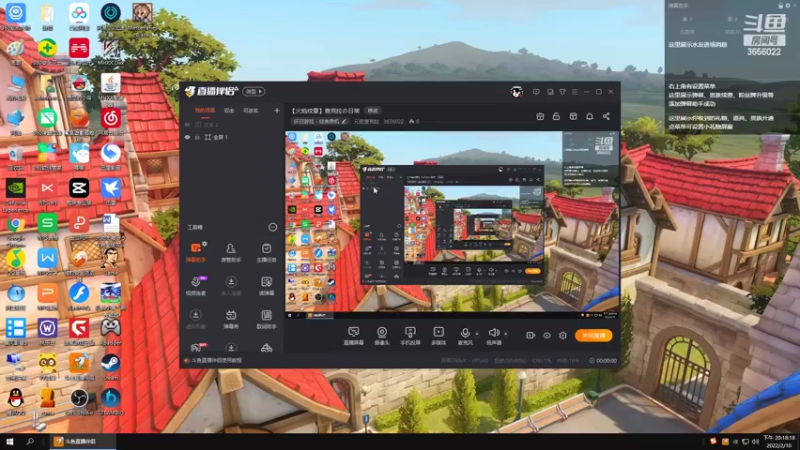Image resolution: width=800 pixels, height=450 pixels.
Task: Expand speaker options arrow
Action: click(x=506, y=334)
